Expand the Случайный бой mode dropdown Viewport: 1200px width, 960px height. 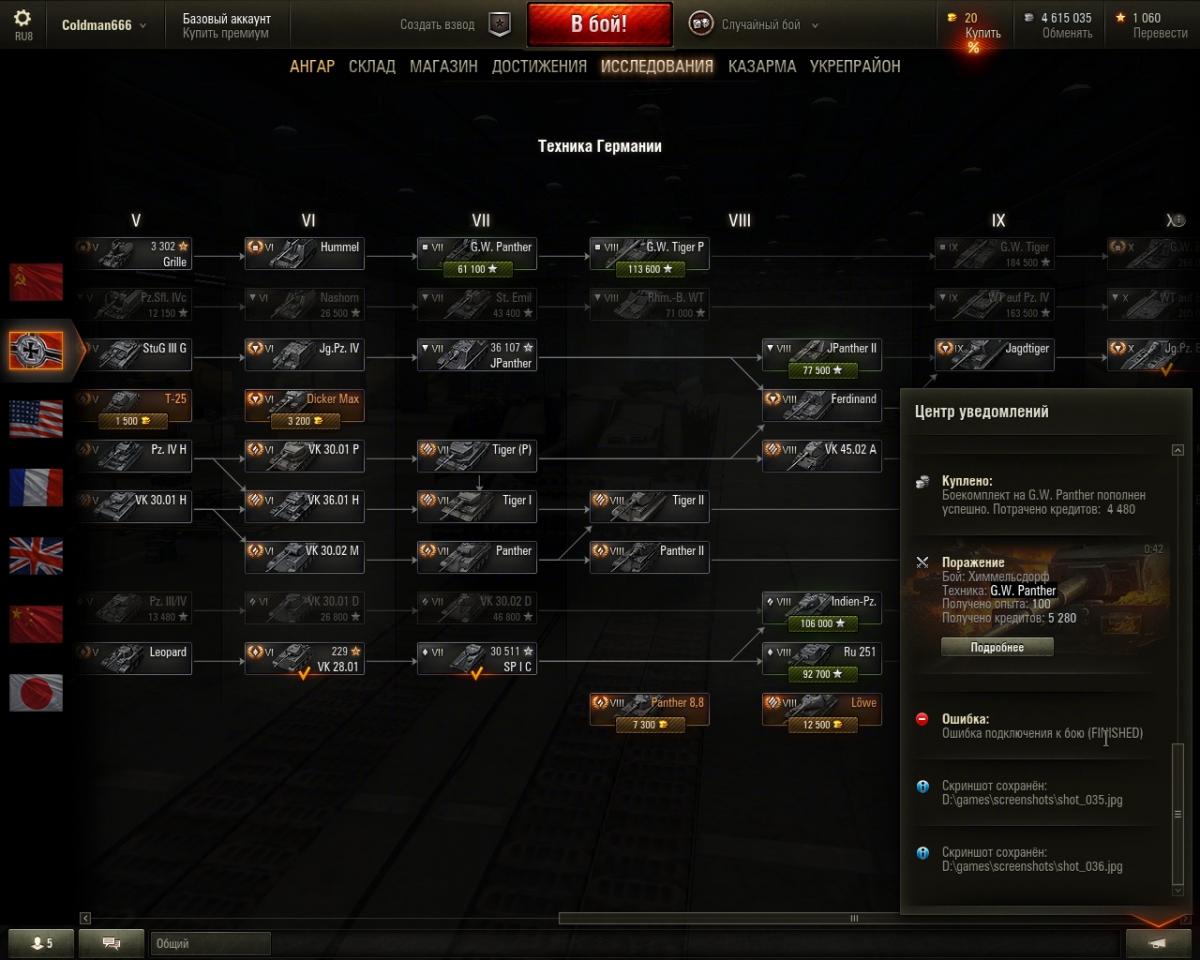(x=754, y=25)
